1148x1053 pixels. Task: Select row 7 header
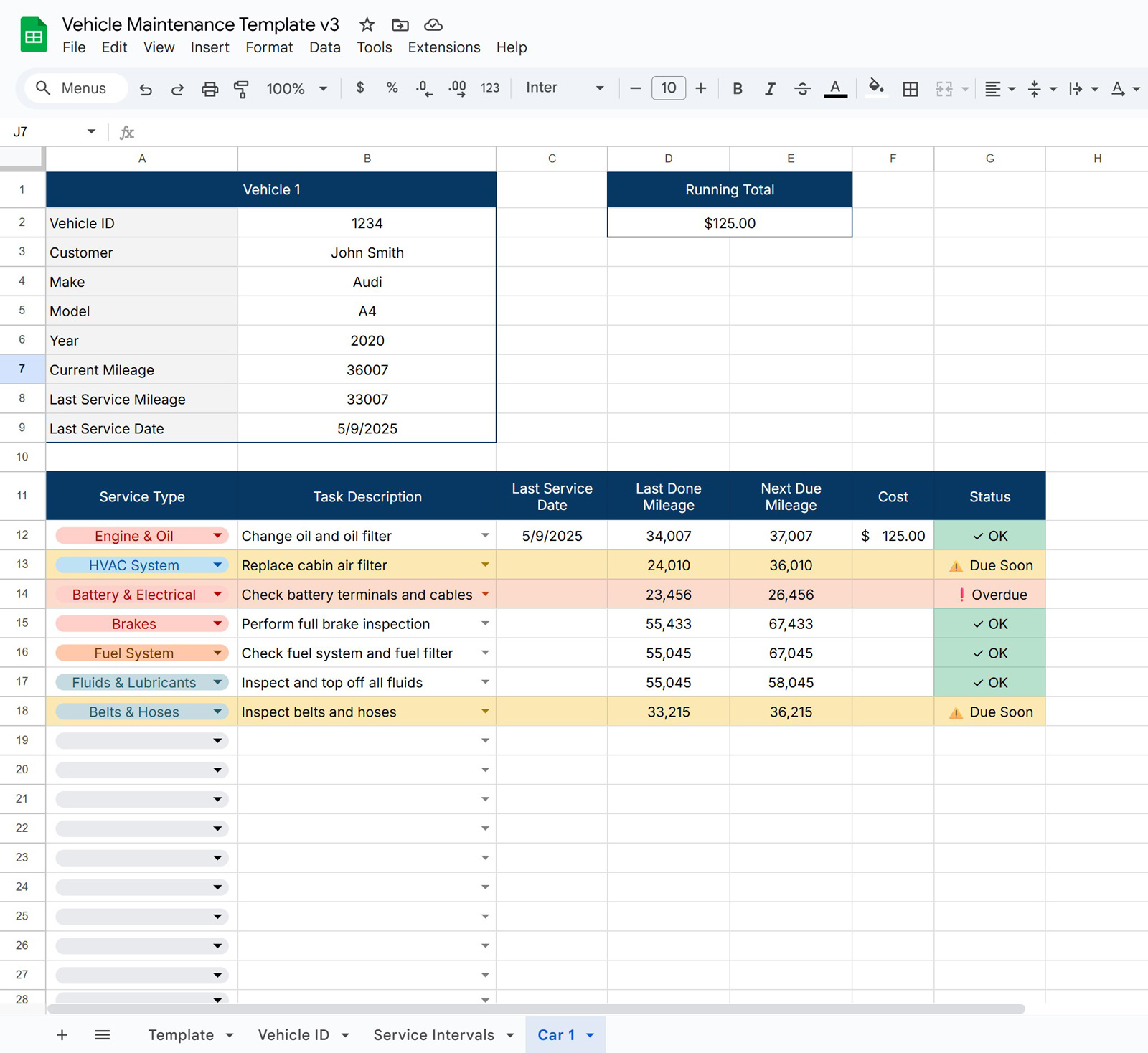(22, 369)
